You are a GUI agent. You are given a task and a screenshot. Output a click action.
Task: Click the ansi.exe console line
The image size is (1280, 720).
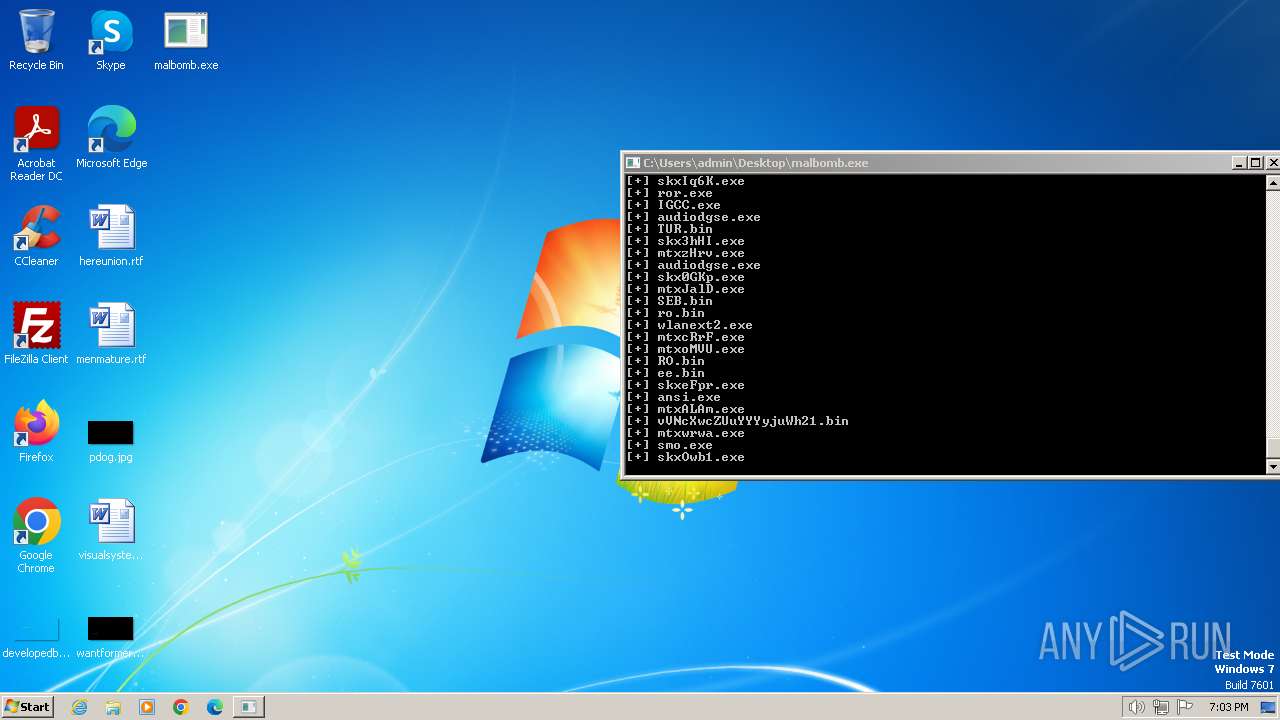[674, 397]
